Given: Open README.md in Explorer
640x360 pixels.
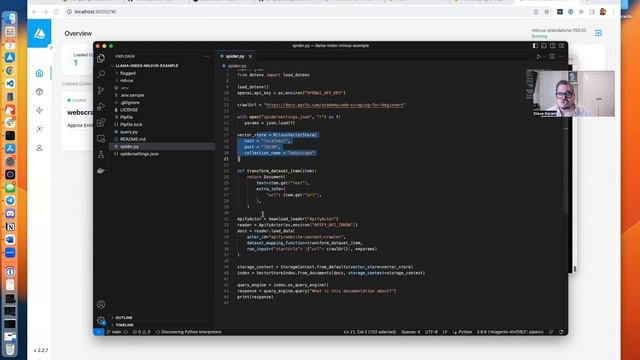Looking at the screenshot, I should (133, 139).
